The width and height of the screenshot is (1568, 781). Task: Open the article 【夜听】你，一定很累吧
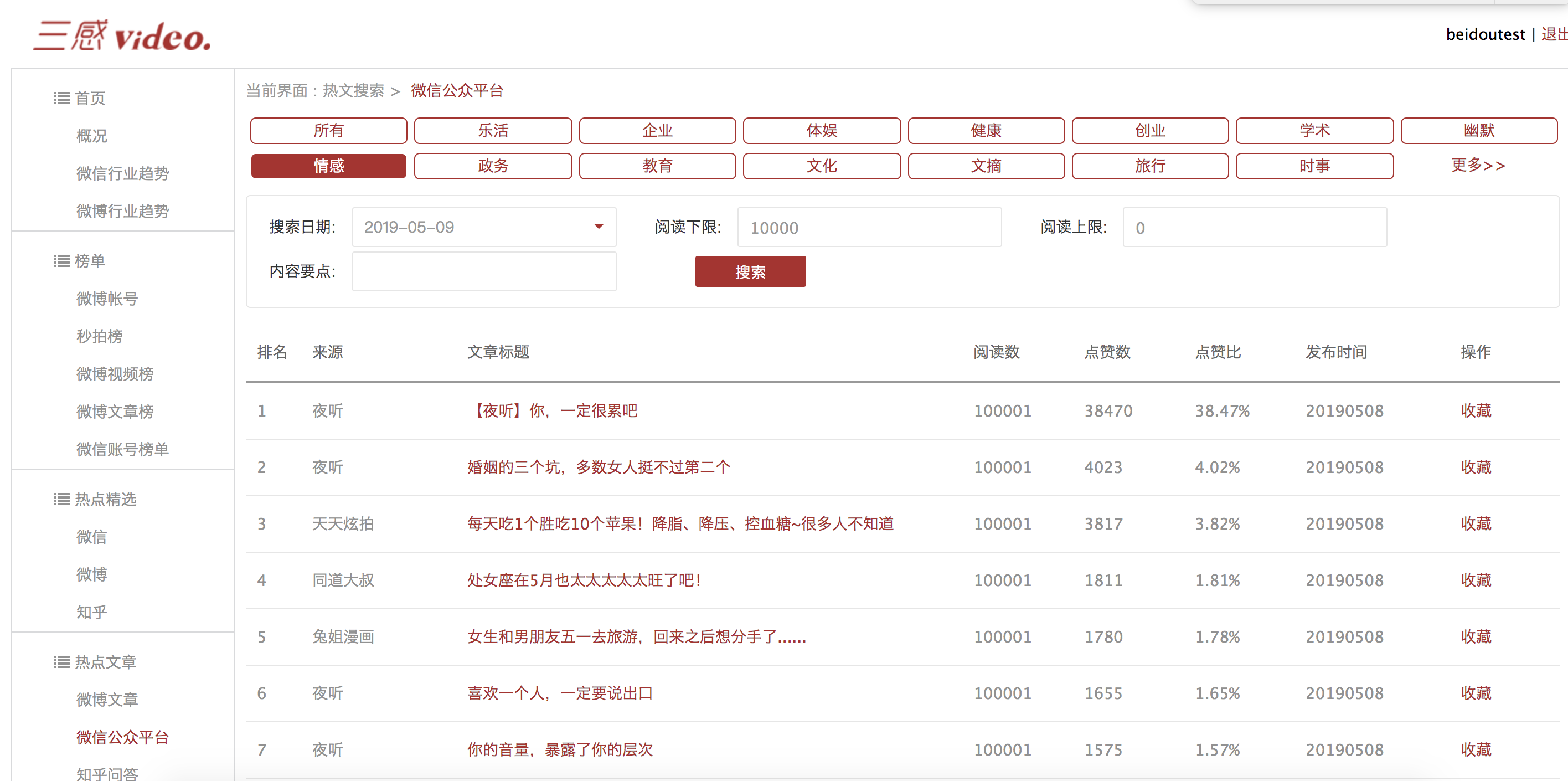[552, 411]
